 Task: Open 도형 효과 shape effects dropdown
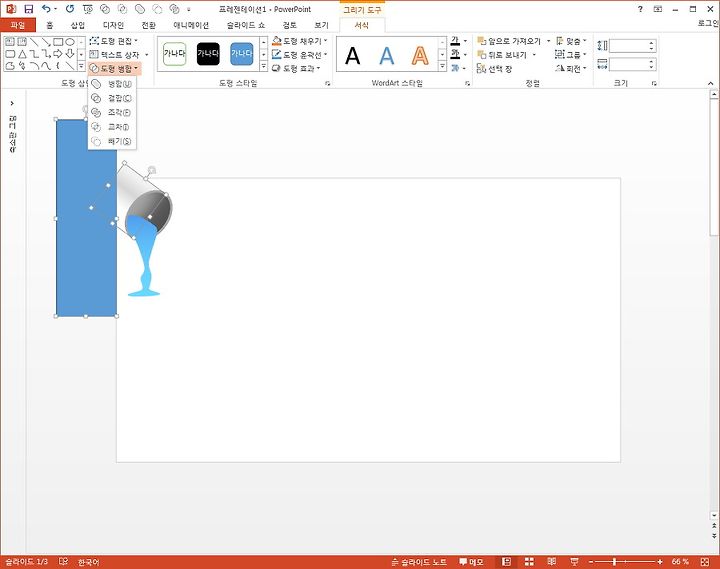click(296, 68)
